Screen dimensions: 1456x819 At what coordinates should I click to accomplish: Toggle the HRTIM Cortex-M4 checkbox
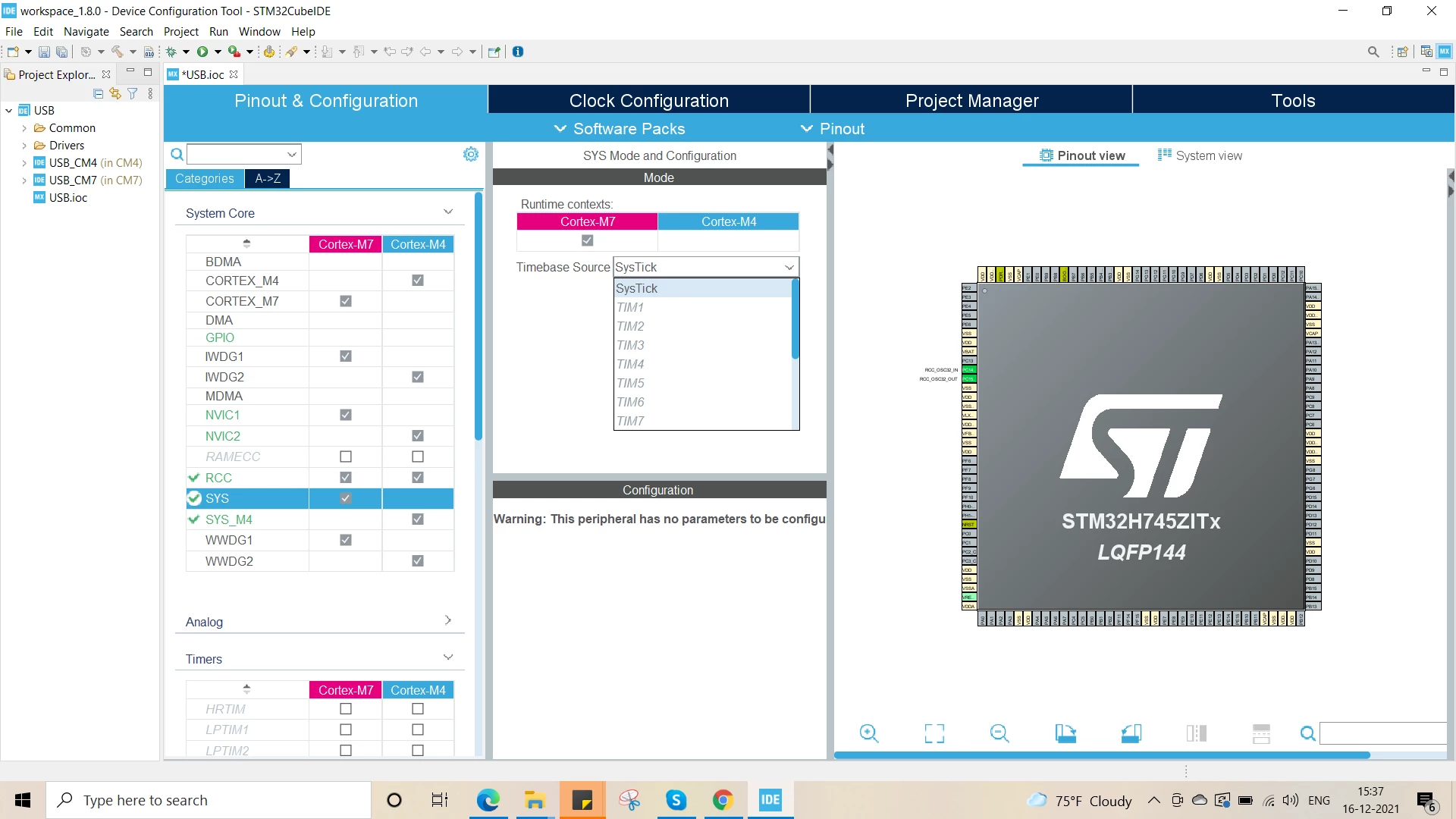418,709
